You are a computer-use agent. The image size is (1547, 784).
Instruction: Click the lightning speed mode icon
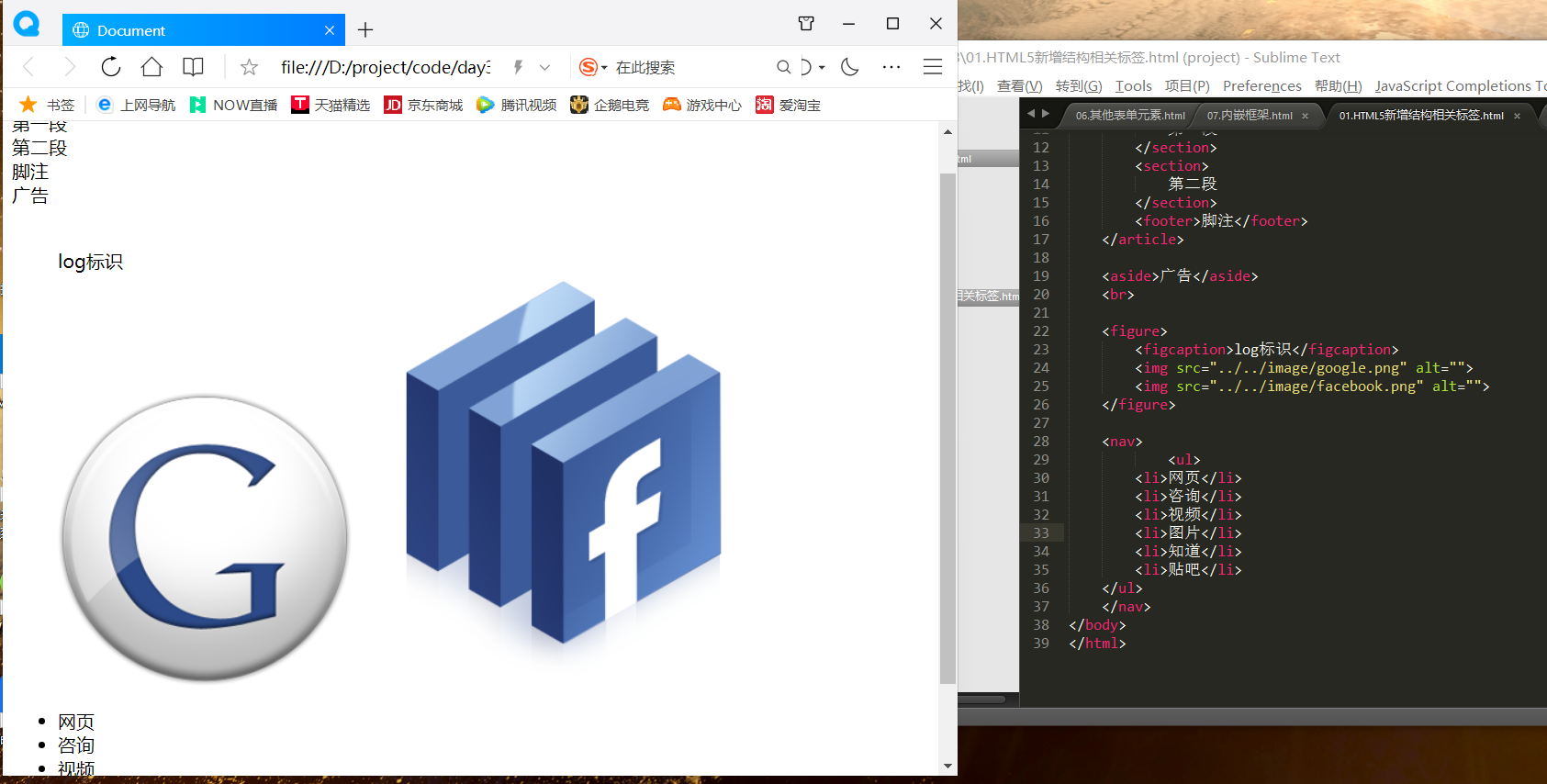tap(518, 67)
